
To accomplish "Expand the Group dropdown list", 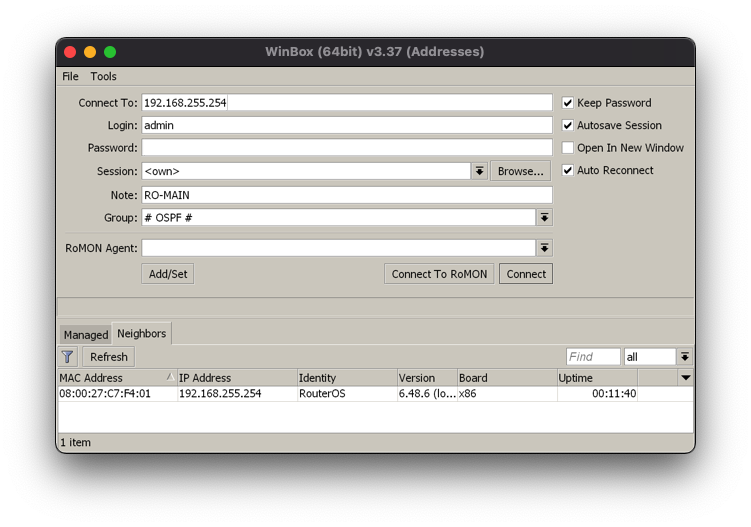I will click(544, 218).
